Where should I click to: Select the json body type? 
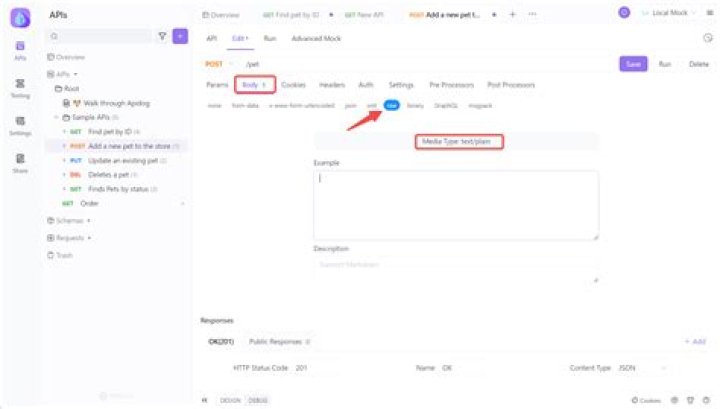(x=350, y=104)
